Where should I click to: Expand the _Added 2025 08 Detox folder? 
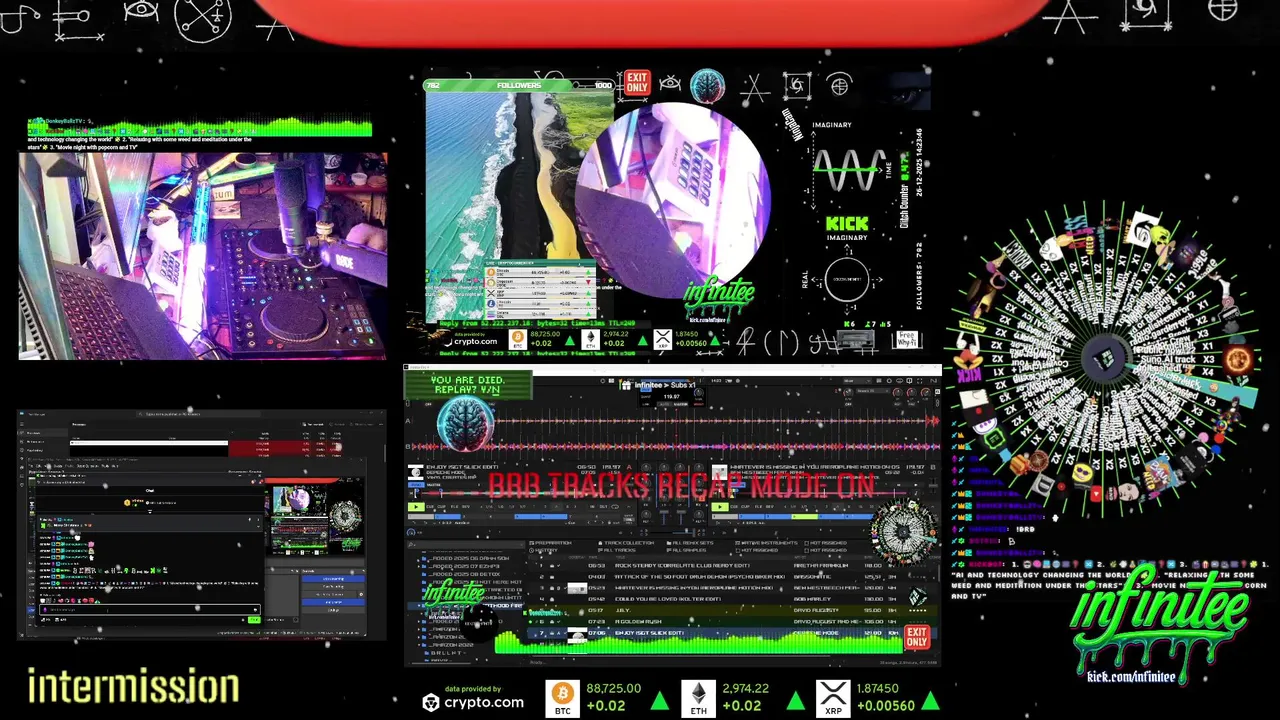(x=462, y=574)
